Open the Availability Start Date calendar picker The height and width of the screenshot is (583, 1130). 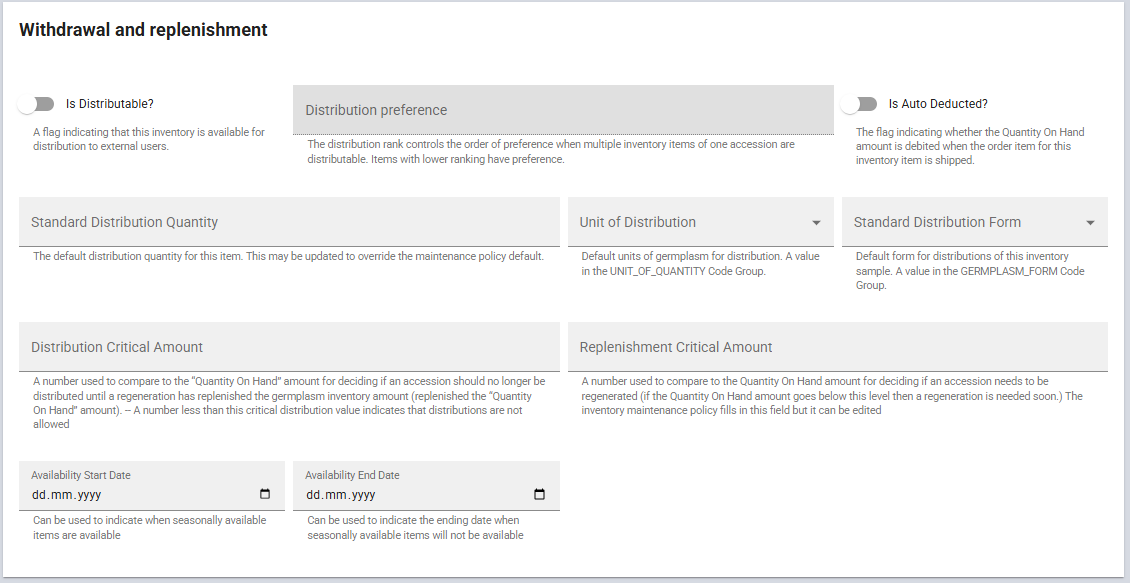point(265,494)
